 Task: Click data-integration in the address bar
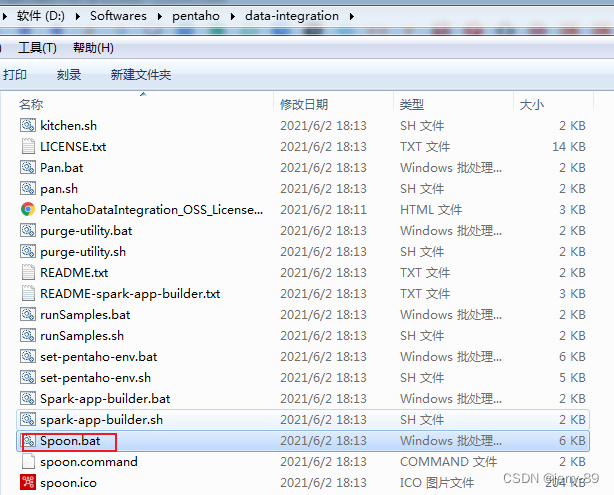pyautogui.click(x=292, y=16)
